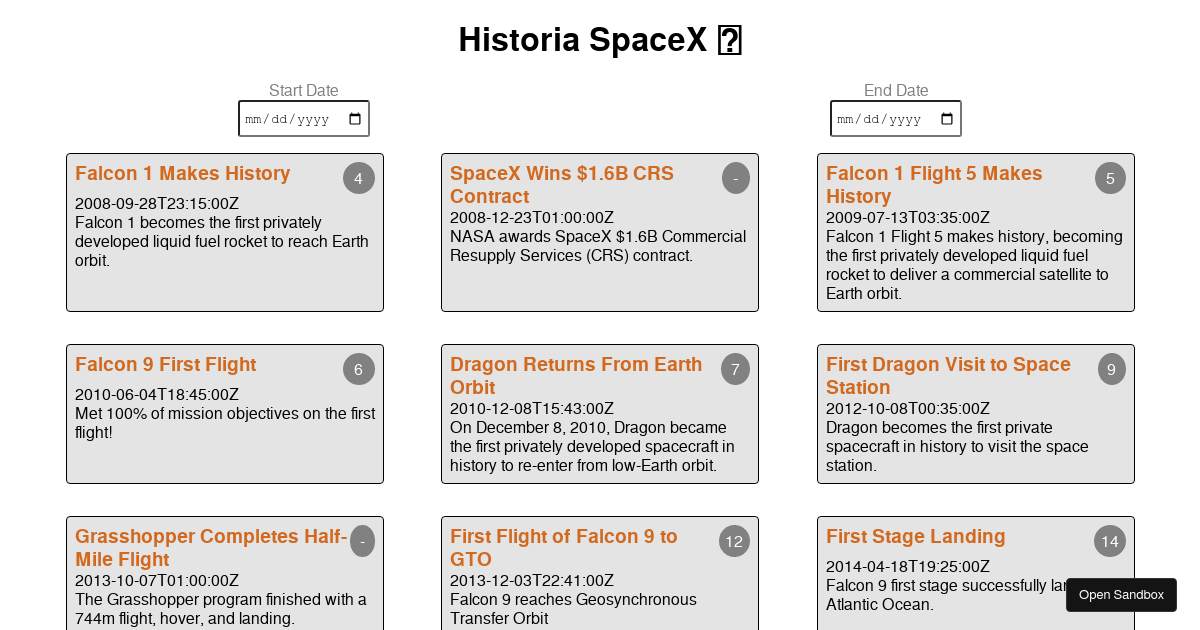Screen dimensions: 1200x630
Task: Open the day field in Start Date input
Action: tap(278, 119)
